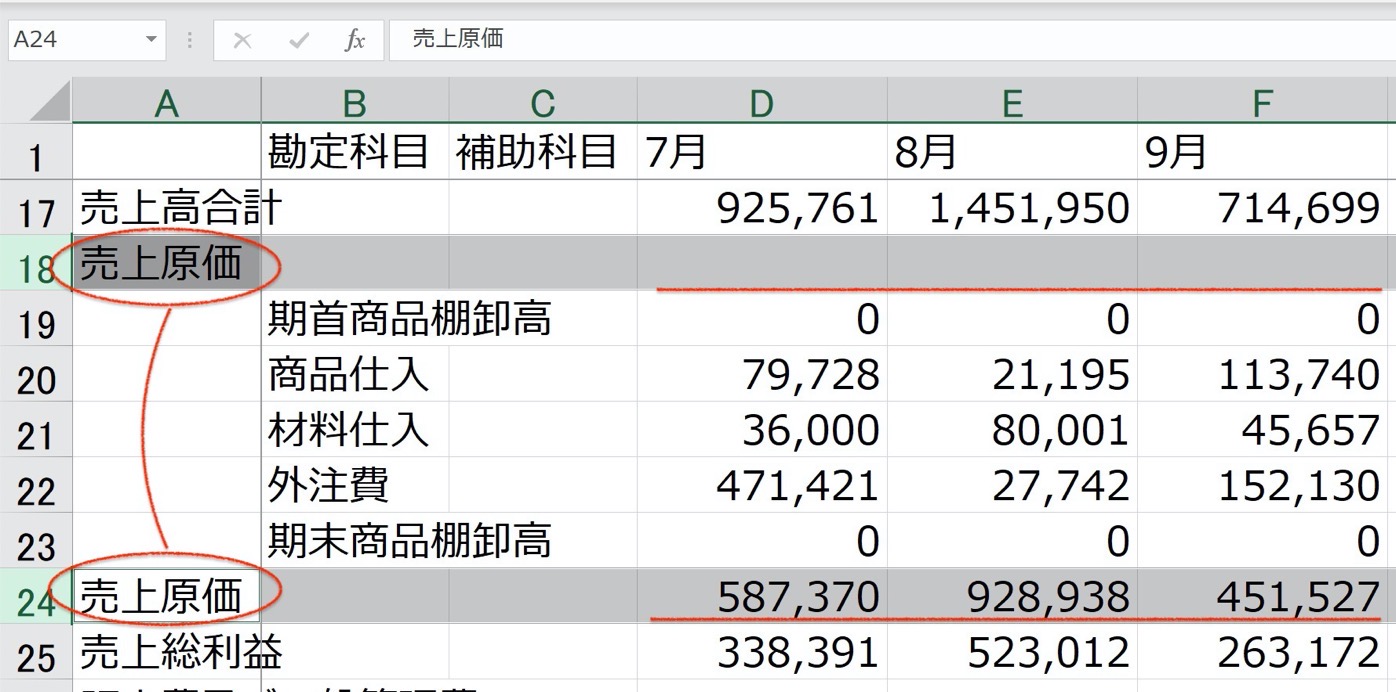Select cell with value 338,391
The width and height of the screenshot is (1396, 692).
(762, 652)
